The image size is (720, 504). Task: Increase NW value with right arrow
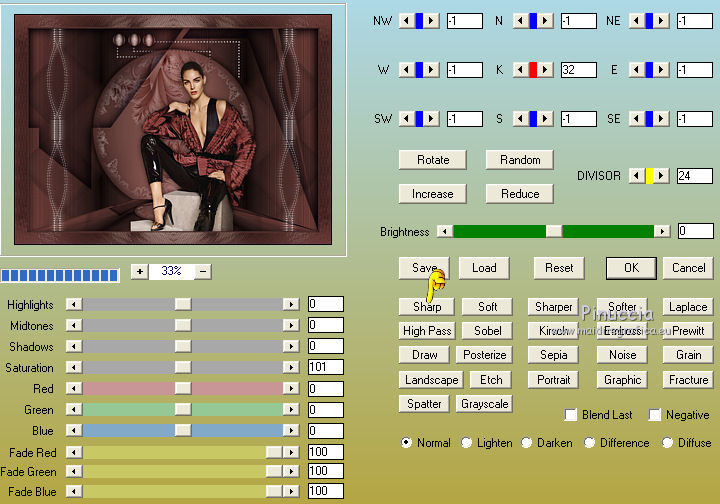click(431, 21)
